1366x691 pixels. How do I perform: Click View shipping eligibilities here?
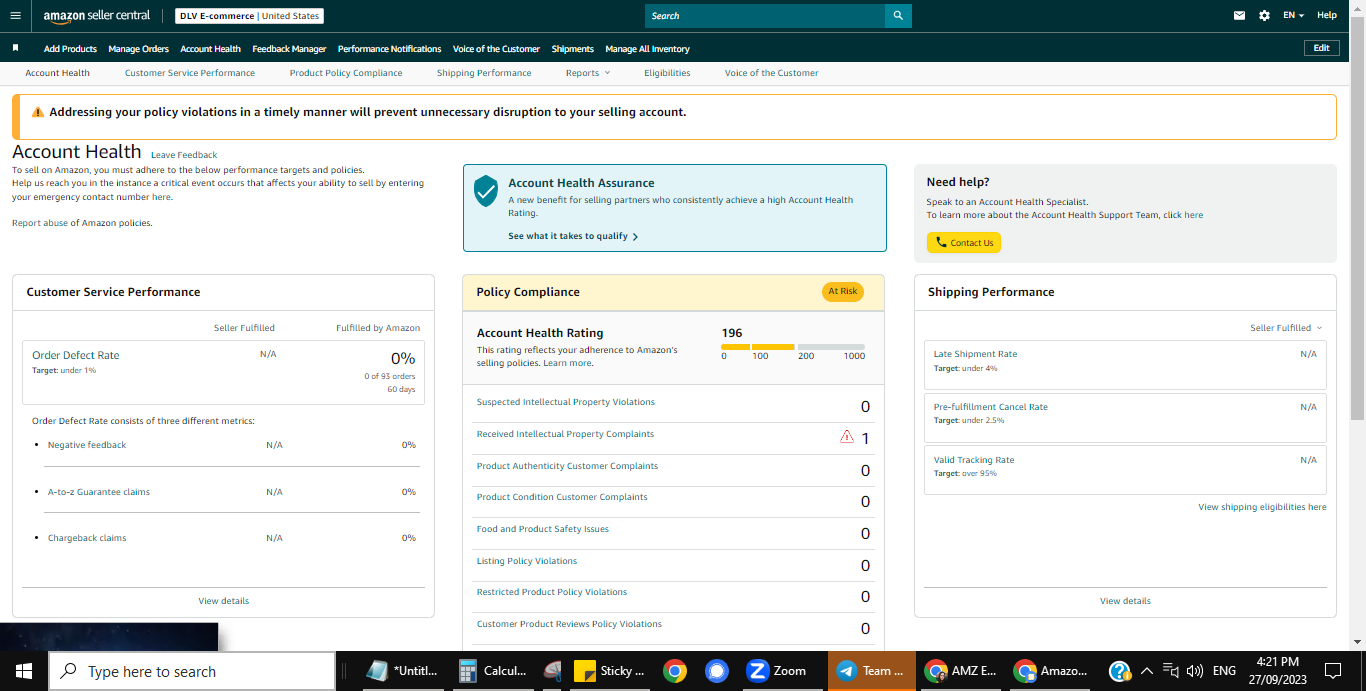point(1262,507)
